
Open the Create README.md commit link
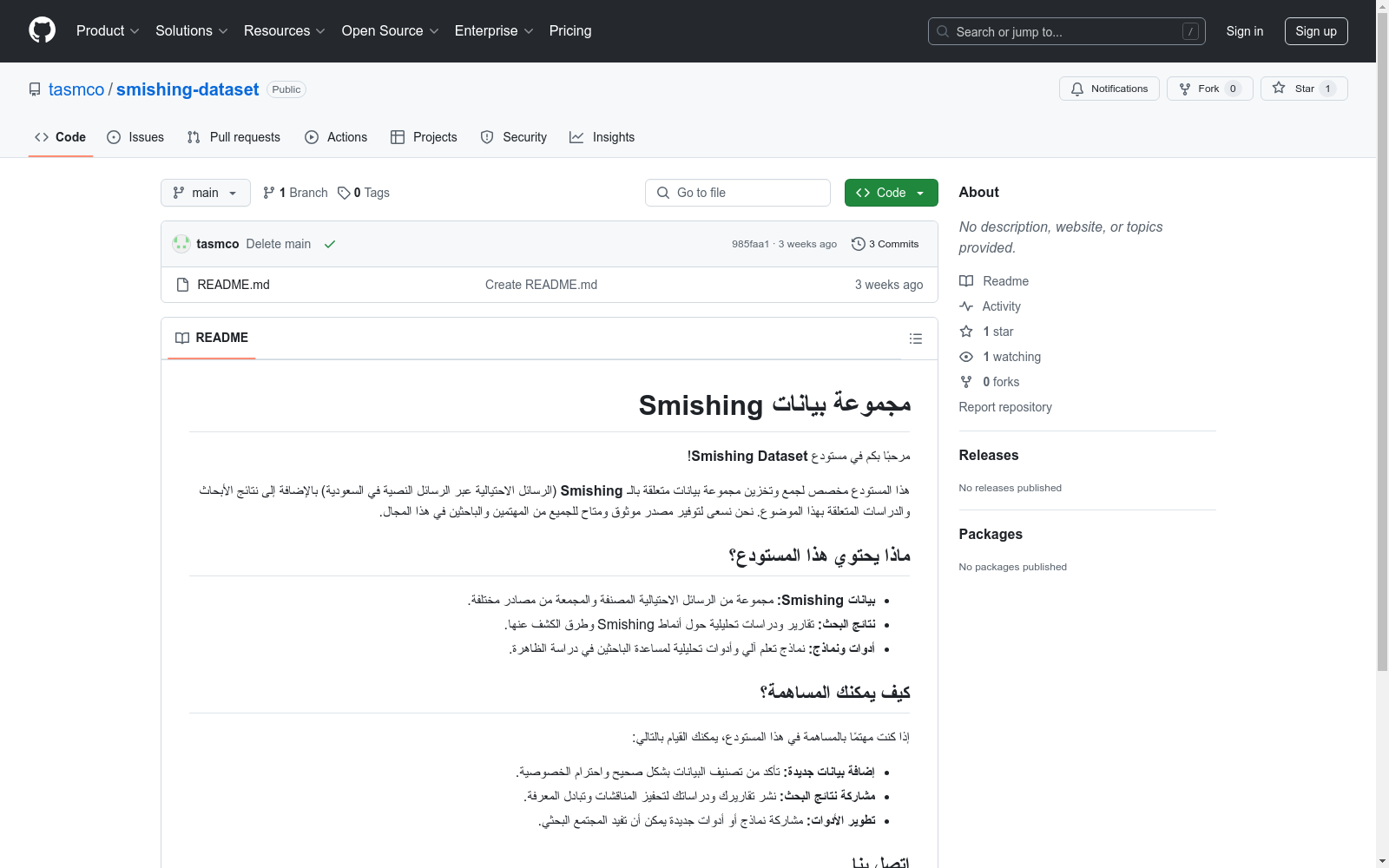541,285
